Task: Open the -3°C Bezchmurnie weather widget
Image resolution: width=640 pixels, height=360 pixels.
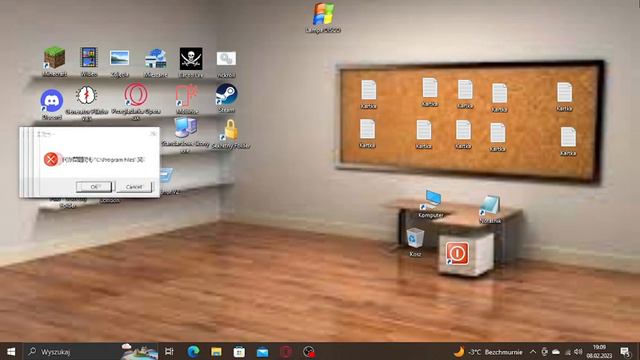Action: tap(488, 351)
